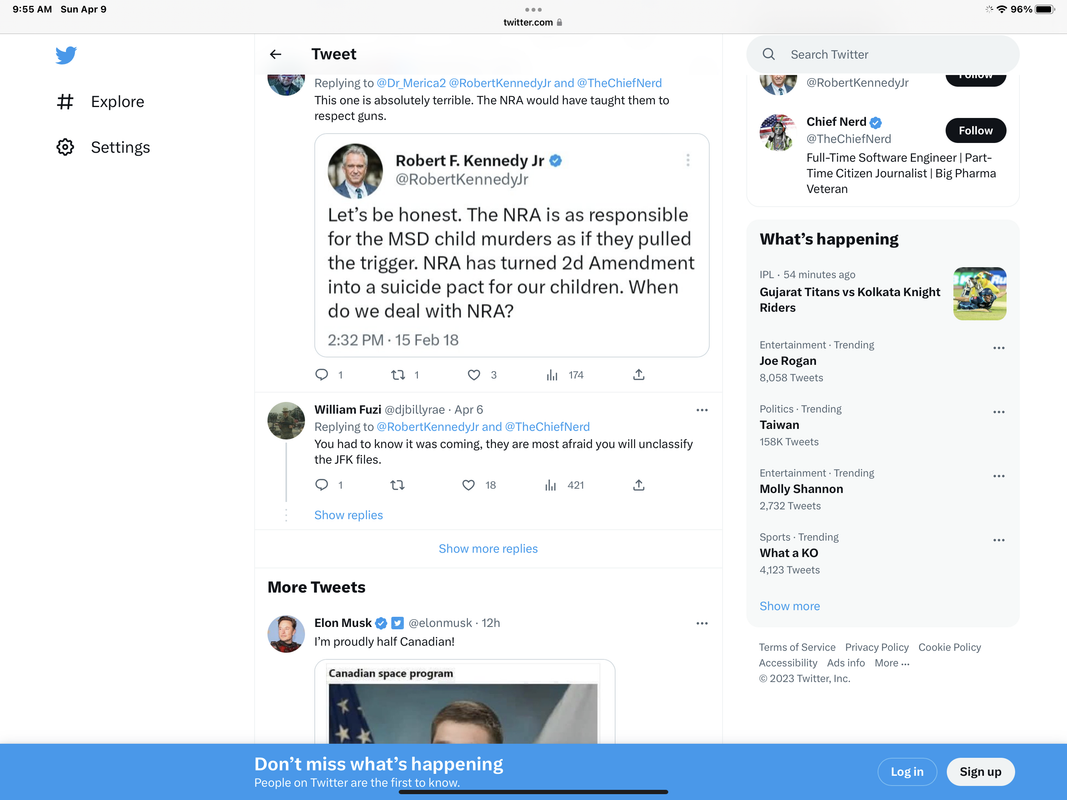This screenshot has height=800, width=1067.
Task: Click iPad multitasking three-dot control
Action: click(x=534, y=10)
